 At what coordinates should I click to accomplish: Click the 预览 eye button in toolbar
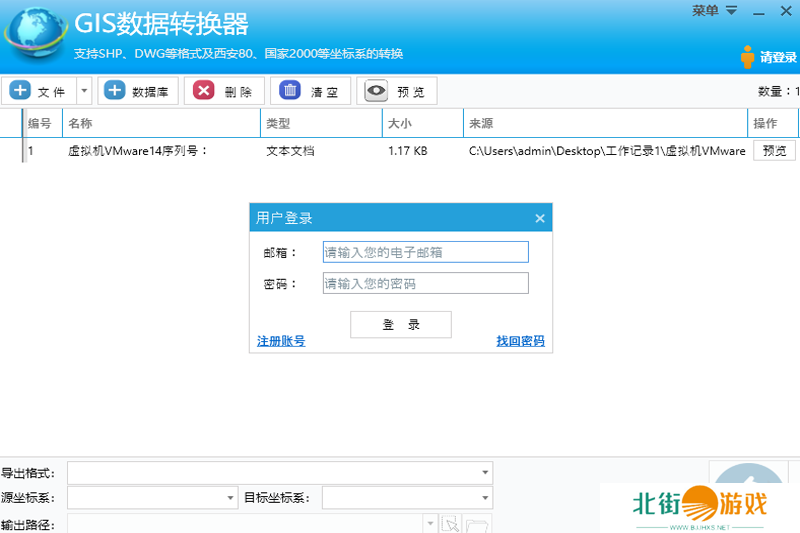pyautogui.click(x=397, y=92)
